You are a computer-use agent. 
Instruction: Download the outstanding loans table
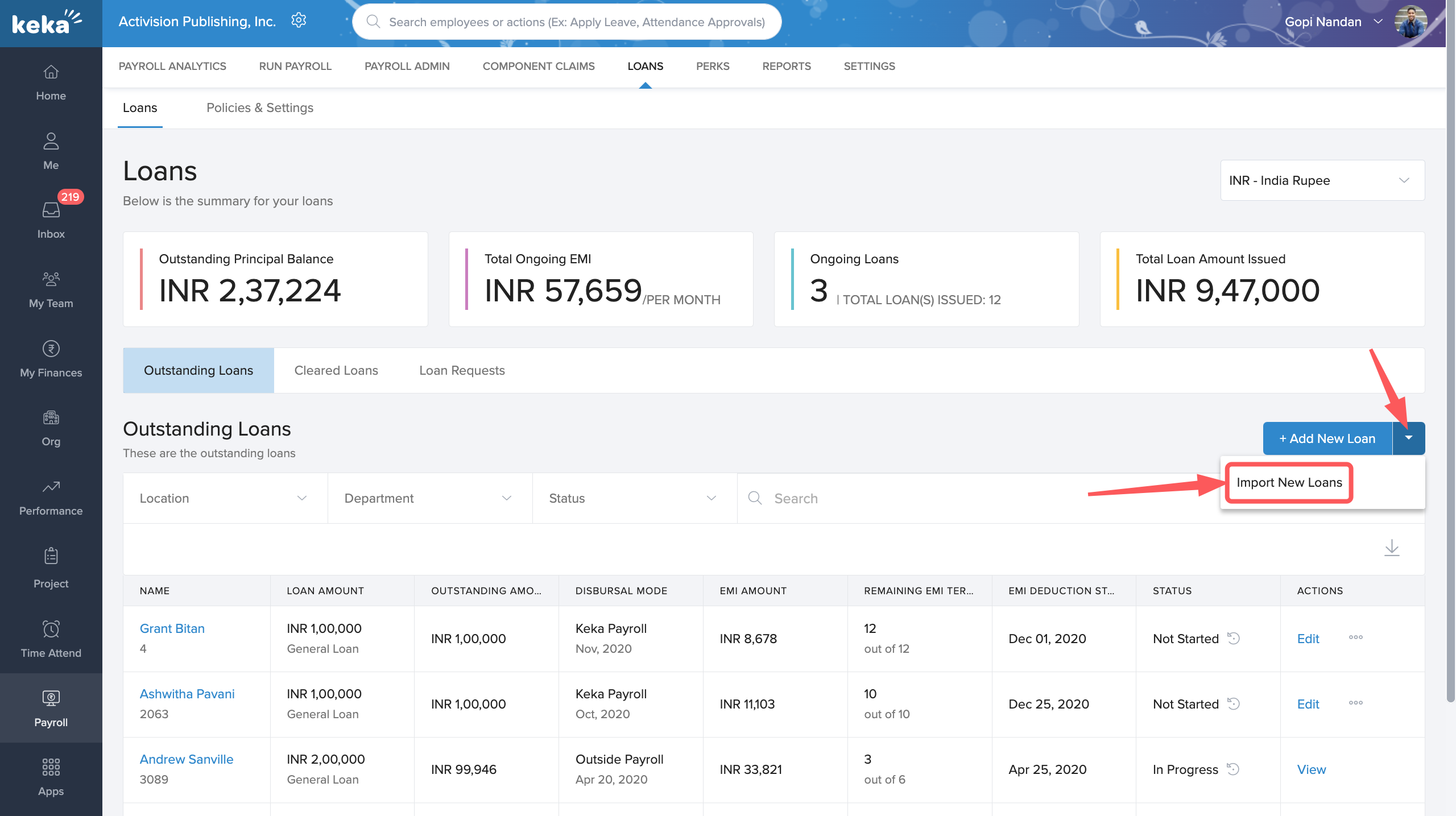[1391, 548]
